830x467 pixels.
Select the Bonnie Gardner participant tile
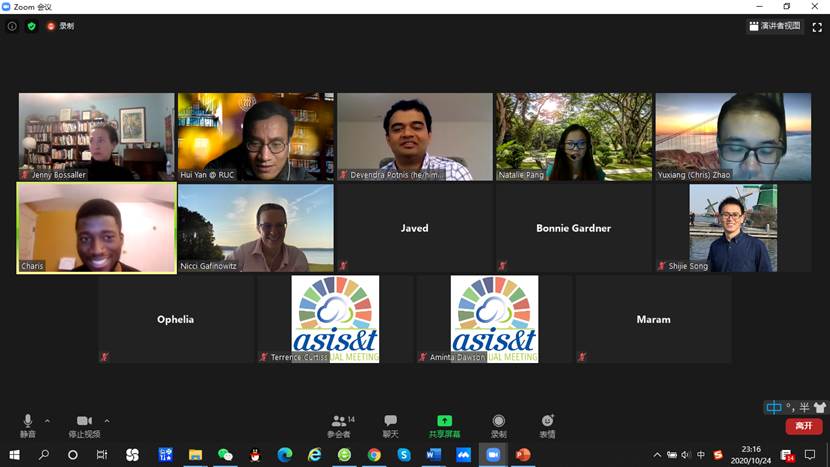(x=574, y=228)
